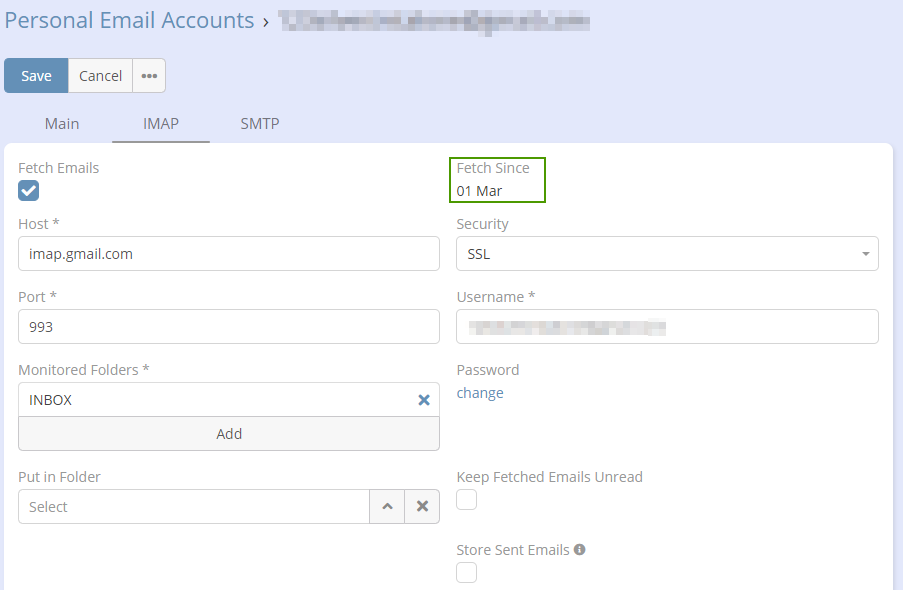
Task: Clear the Put in Folder selection
Action: [x=422, y=507]
